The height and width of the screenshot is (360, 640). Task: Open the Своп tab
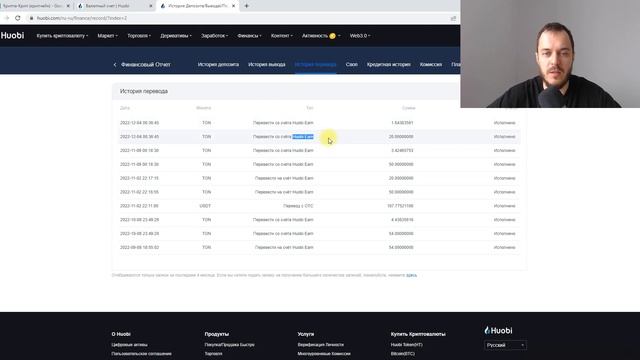pos(351,64)
